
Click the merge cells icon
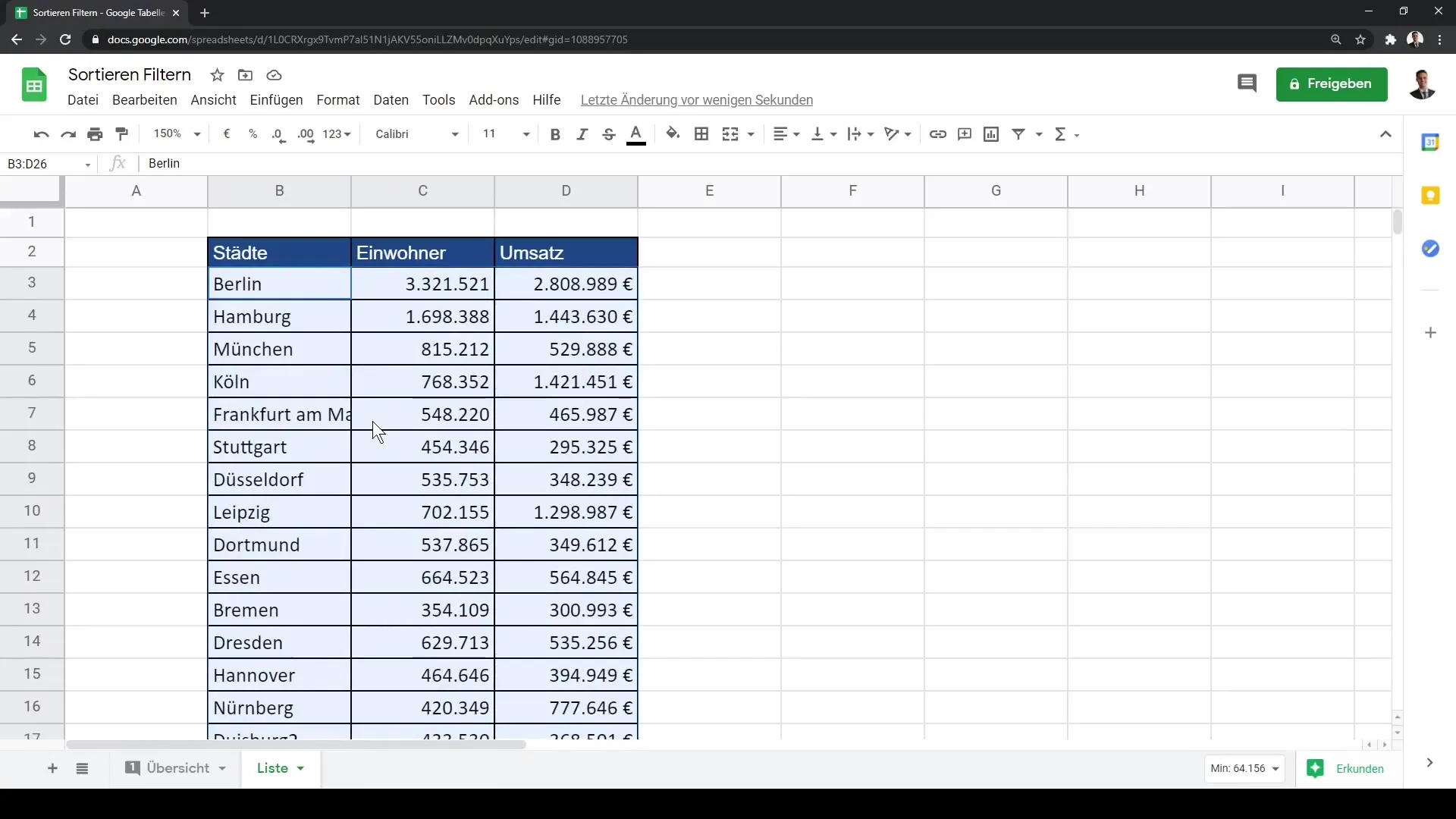730,134
